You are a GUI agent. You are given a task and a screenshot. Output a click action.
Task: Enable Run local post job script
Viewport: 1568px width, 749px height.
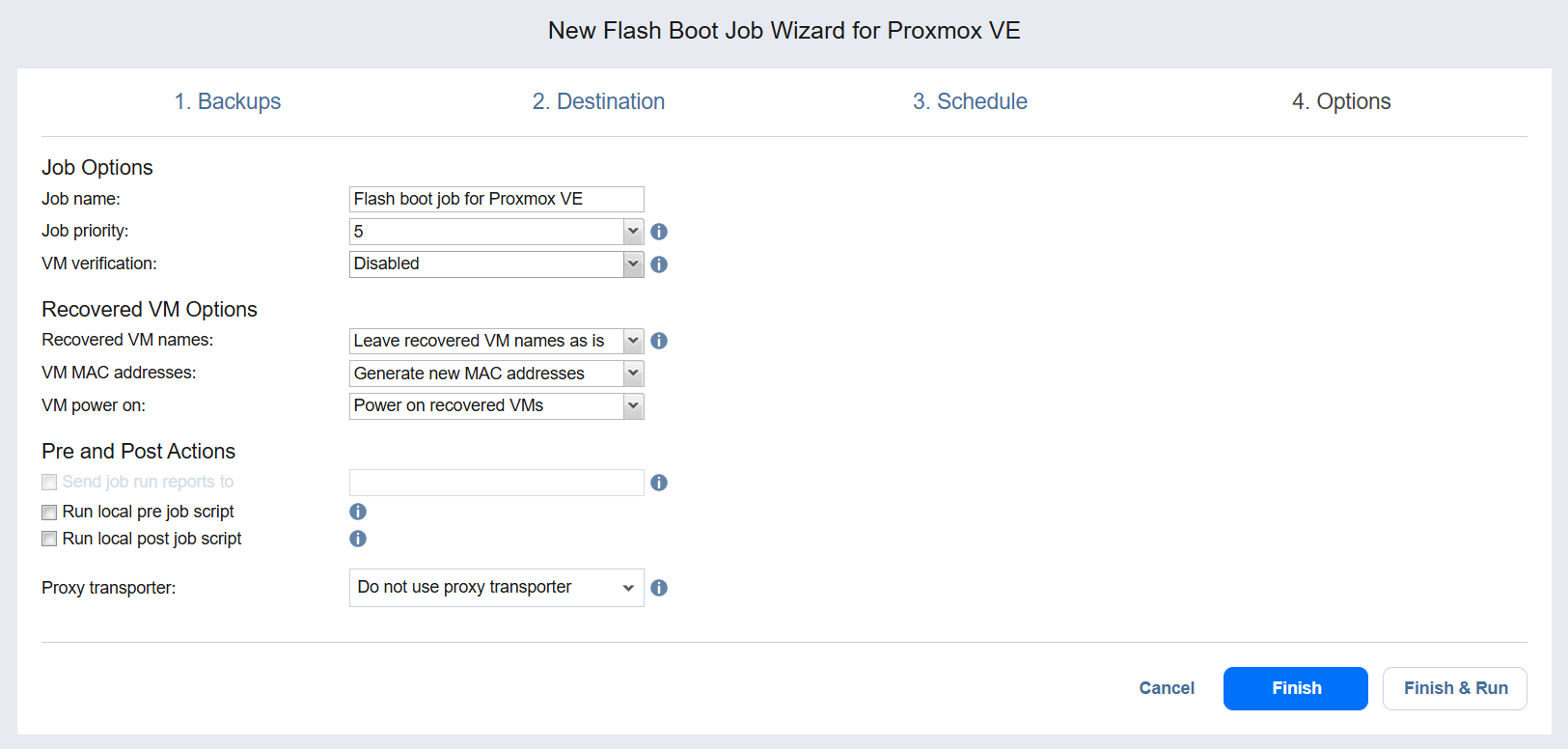[x=49, y=540]
